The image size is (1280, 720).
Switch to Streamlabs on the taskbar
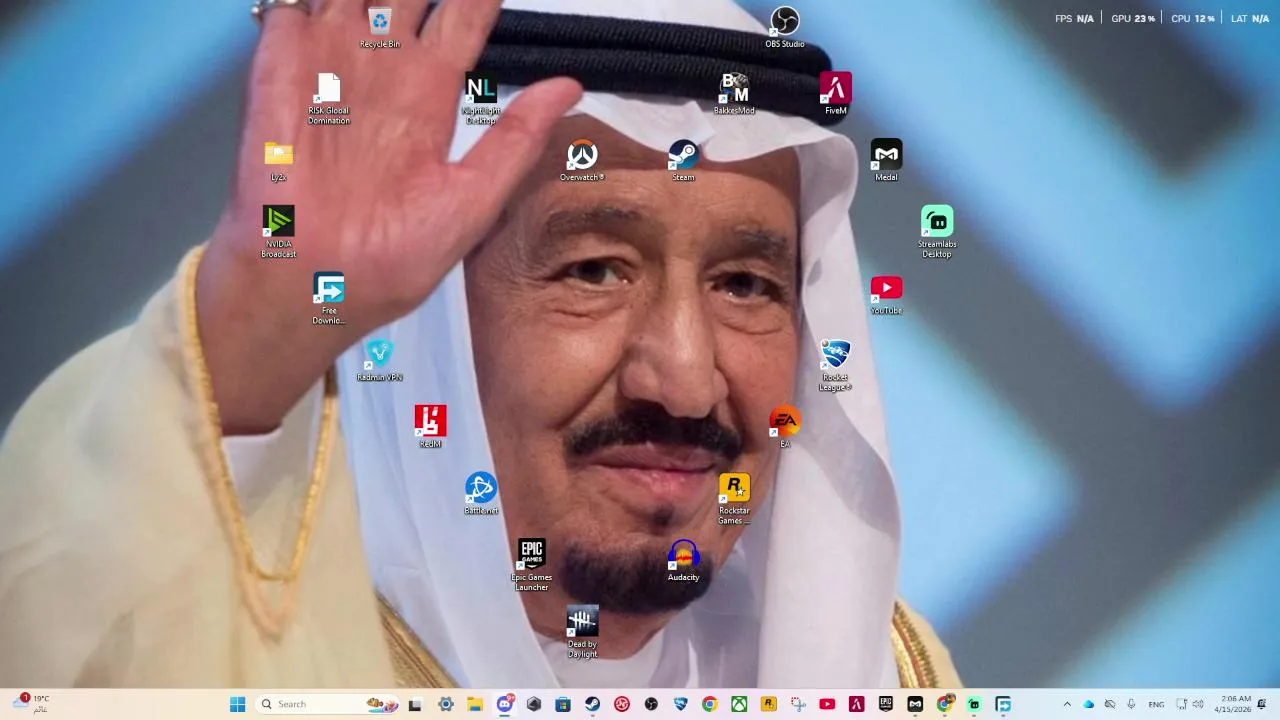click(974, 704)
